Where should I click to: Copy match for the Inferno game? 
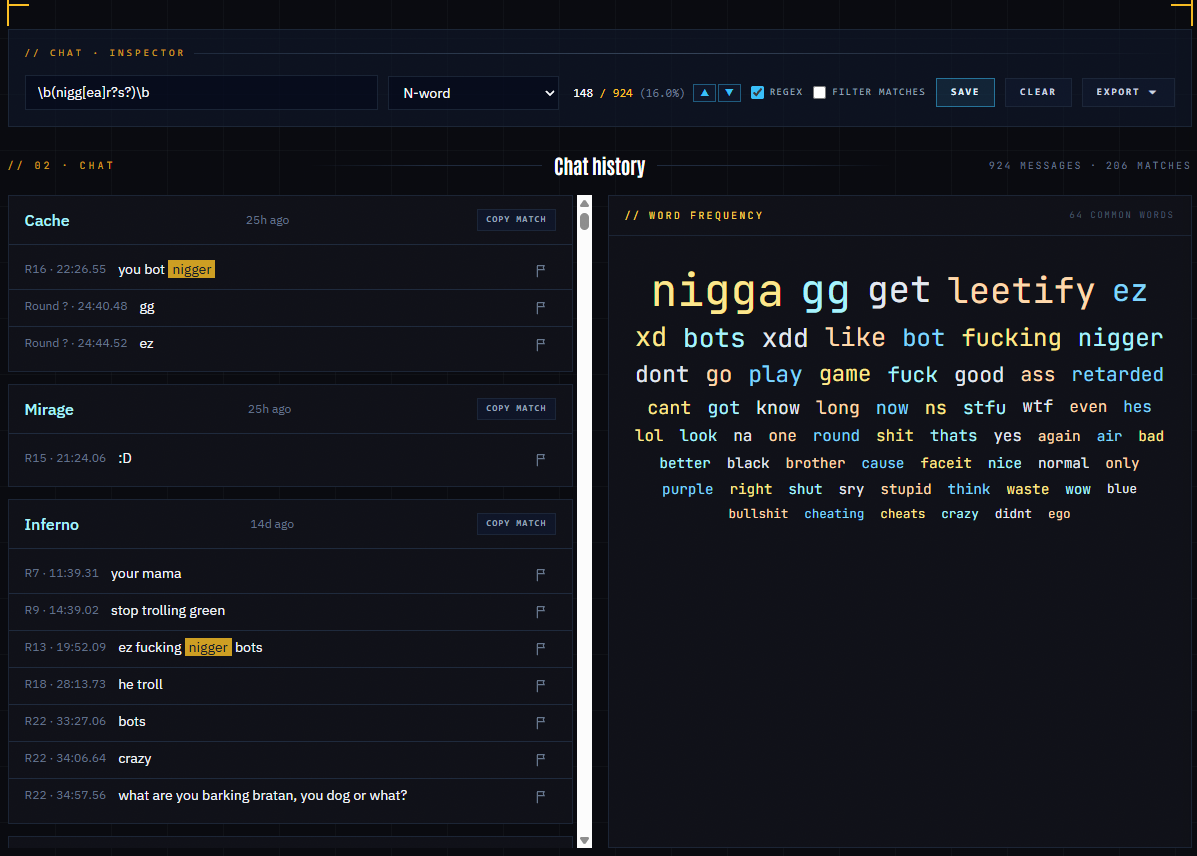[x=516, y=524]
